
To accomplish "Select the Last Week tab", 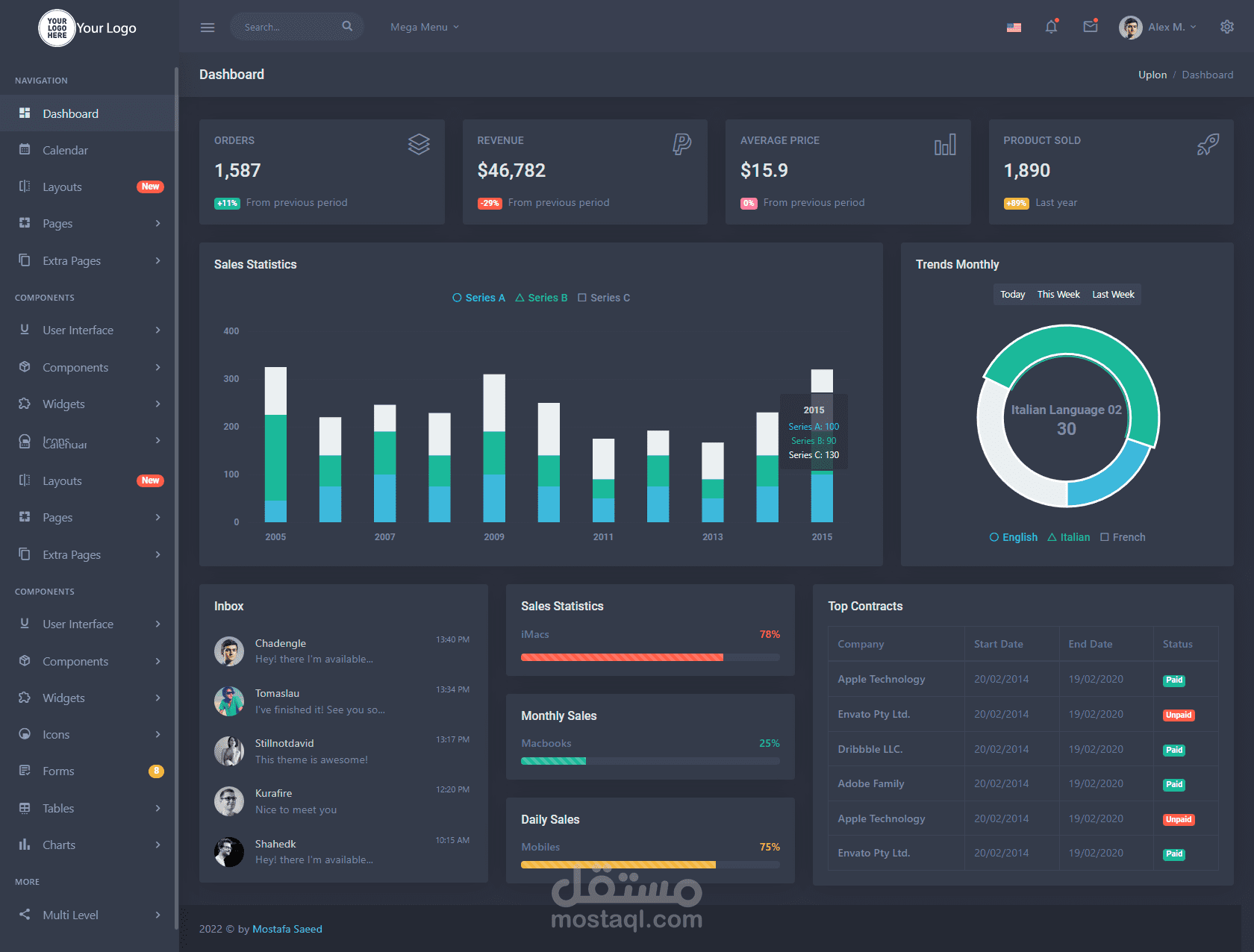I will pos(1113,295).
